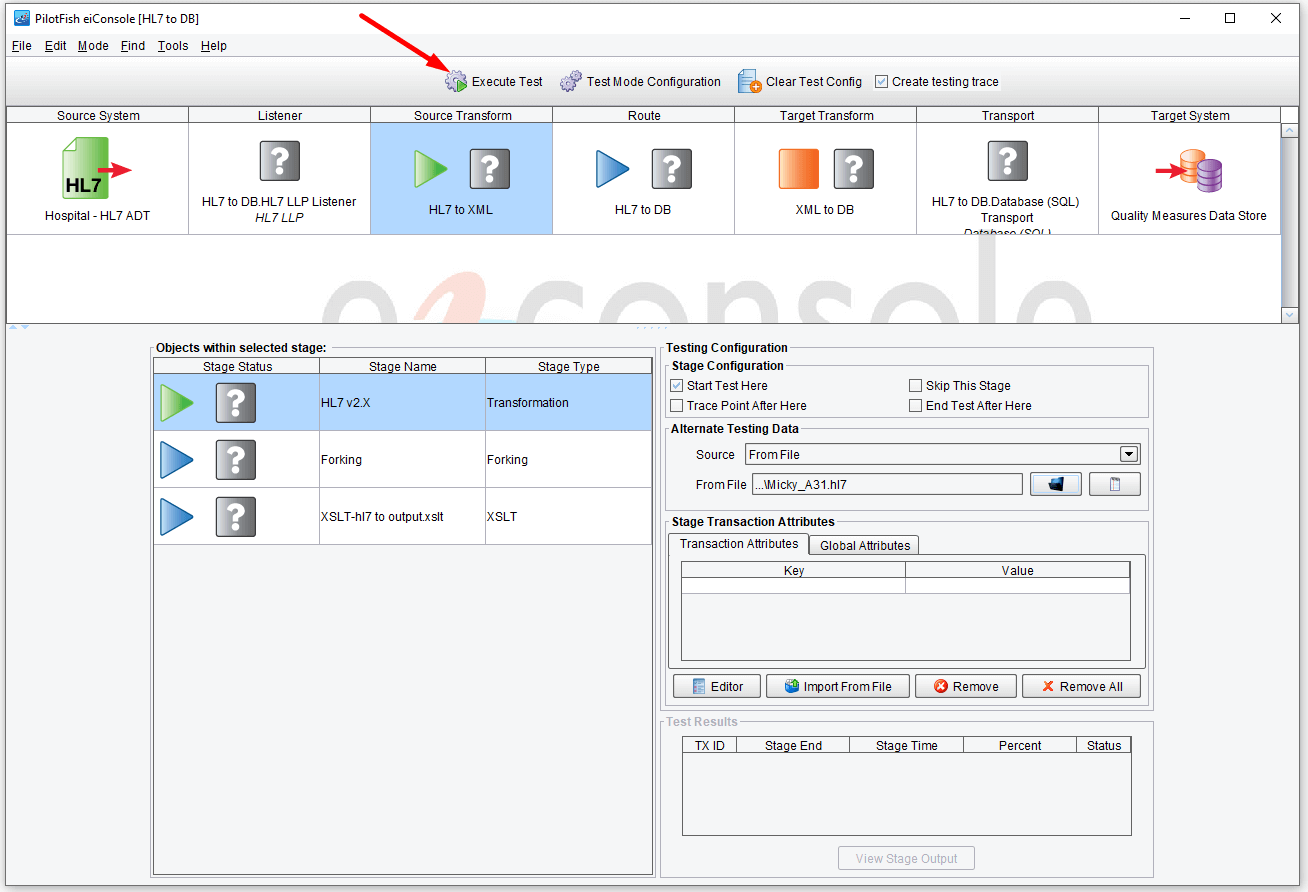Click the Stage Time column header
Screen dimensions: 1308x892
pyautogui.click(x=907, y=745)
